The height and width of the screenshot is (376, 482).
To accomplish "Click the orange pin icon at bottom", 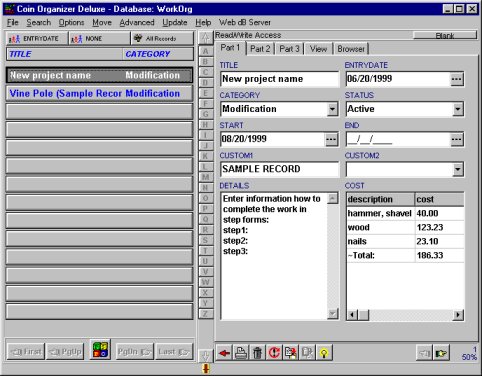I will click(x=206, y=368).
